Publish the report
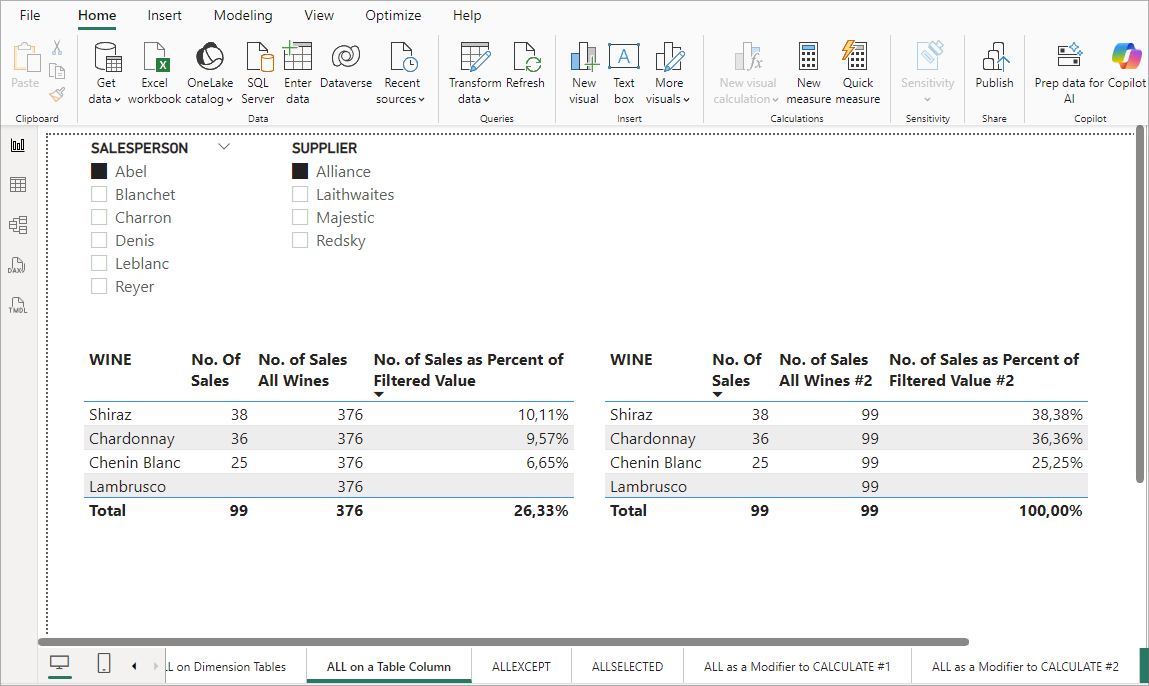 coord(994,66)
